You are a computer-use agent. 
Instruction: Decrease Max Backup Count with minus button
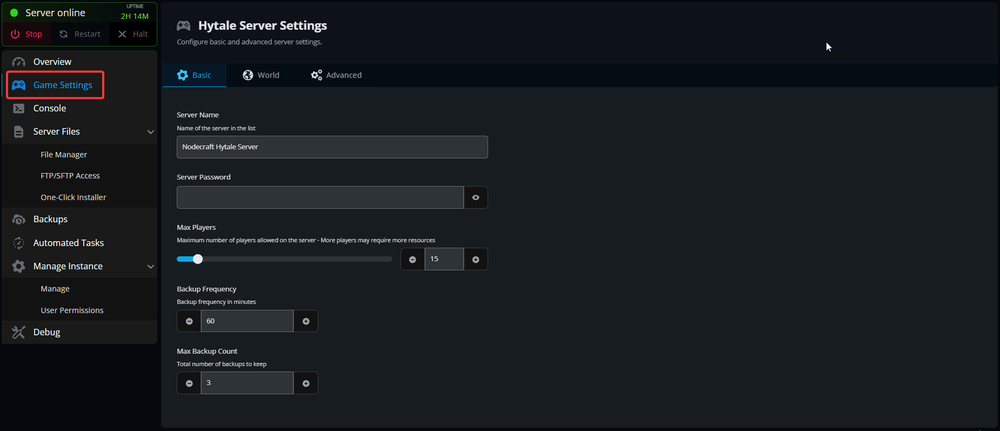[x=189, y=383]
